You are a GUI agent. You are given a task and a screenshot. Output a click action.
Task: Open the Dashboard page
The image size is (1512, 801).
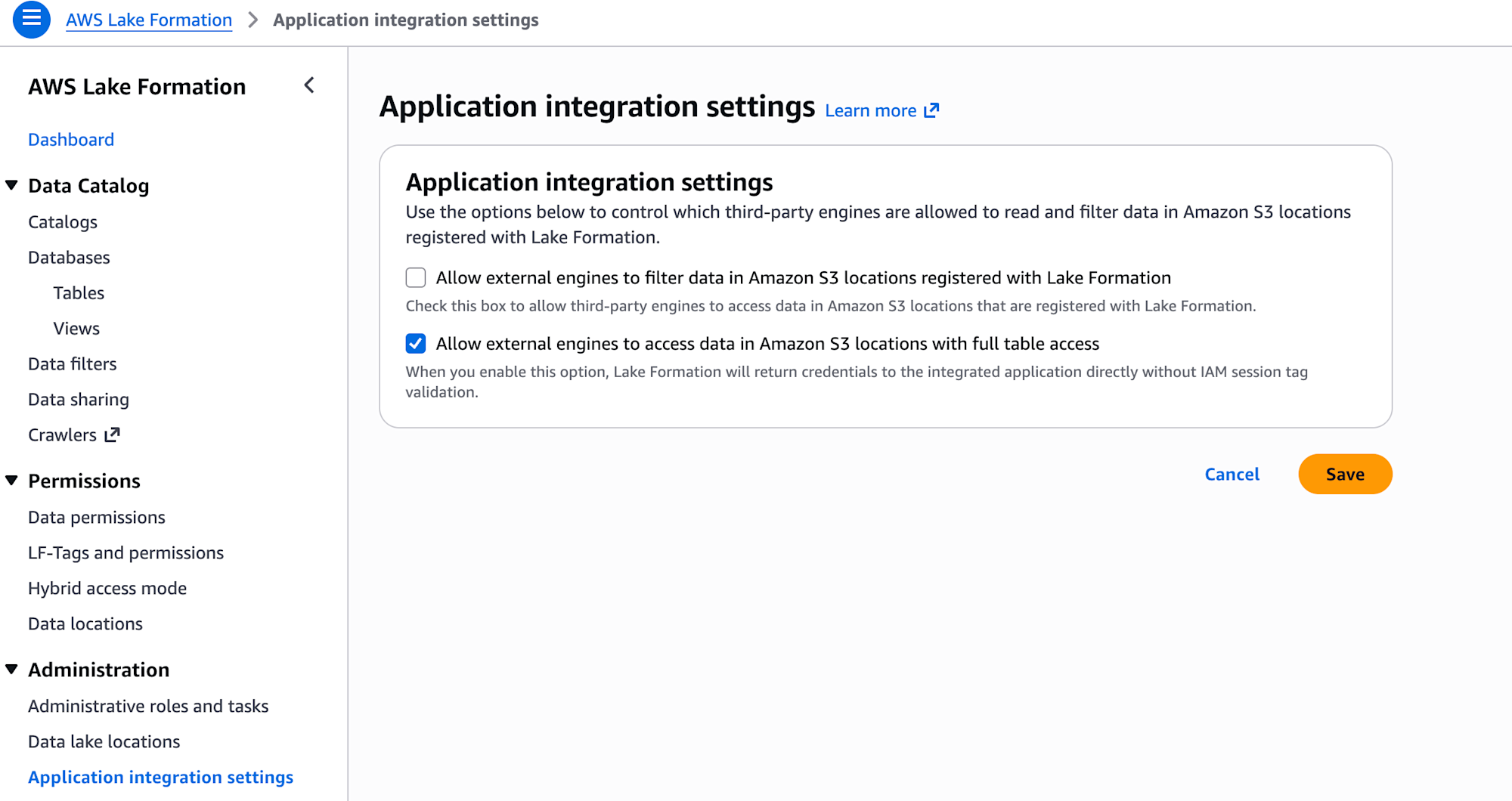(x=71, y=140)
